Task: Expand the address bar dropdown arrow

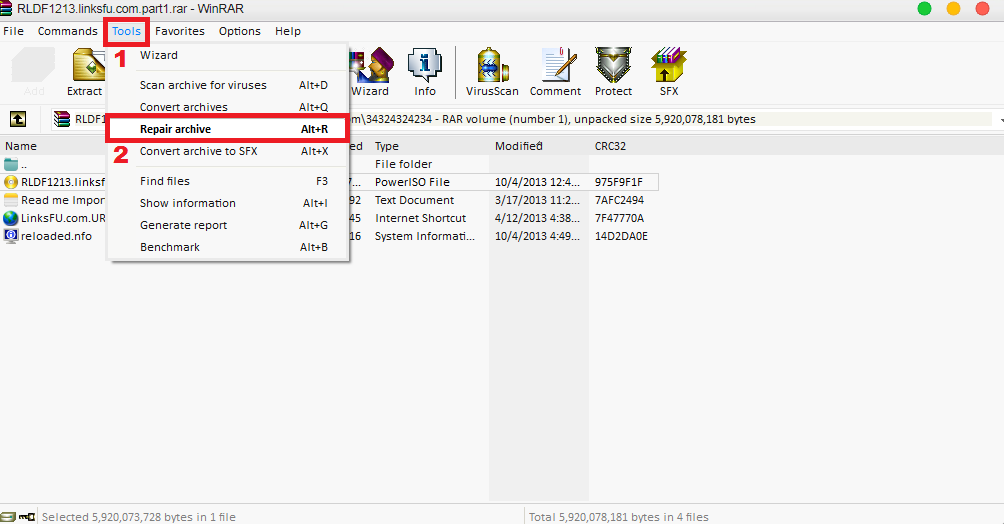Action: (1000, 120)
